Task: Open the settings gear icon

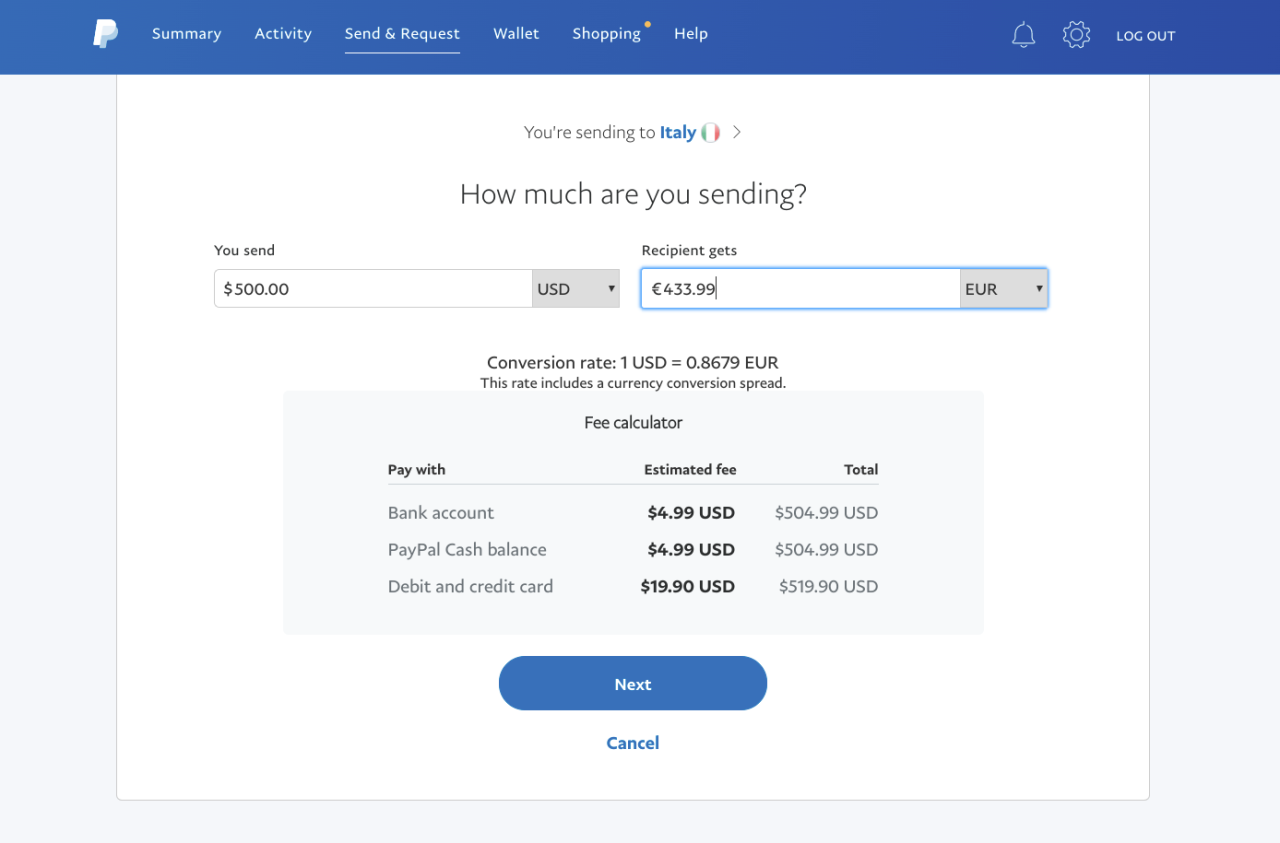Action: (x=1076, y=35)
